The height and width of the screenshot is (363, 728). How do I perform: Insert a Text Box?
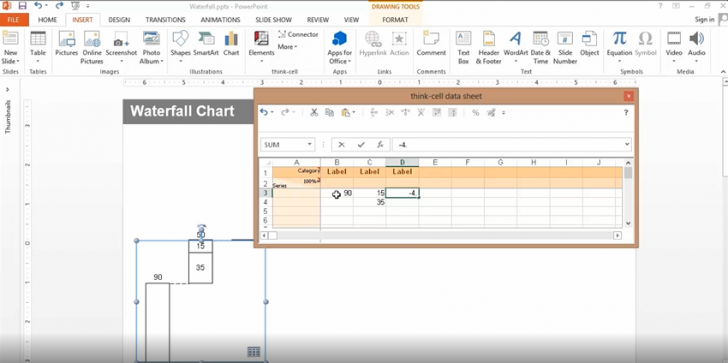tap(463, 47)
